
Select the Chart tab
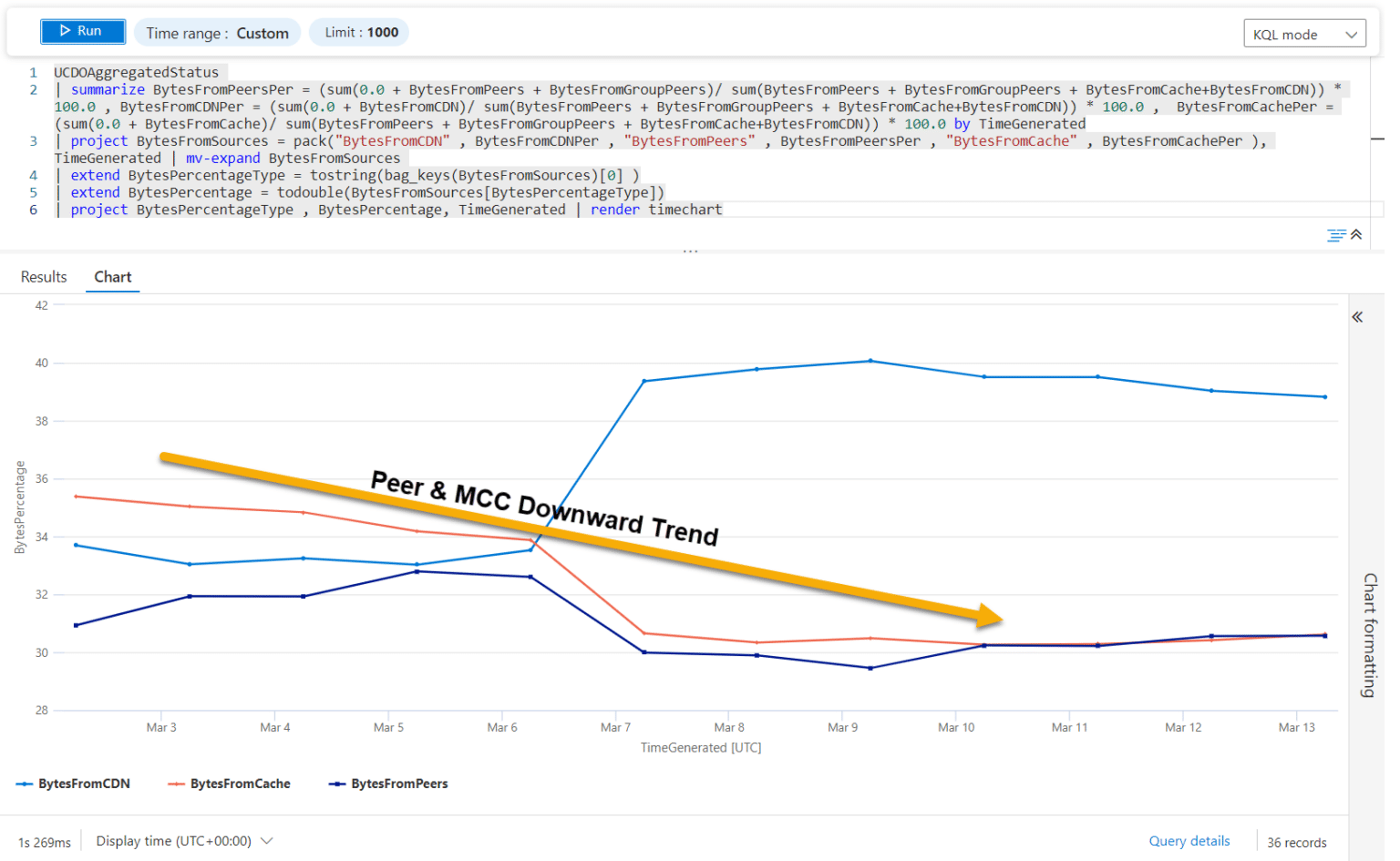(x=112, y=276)
